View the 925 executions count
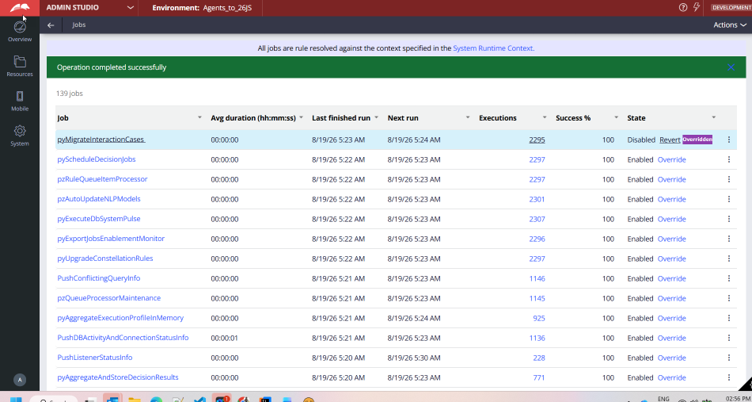752x402 pixels. click(x=539, y=318)
